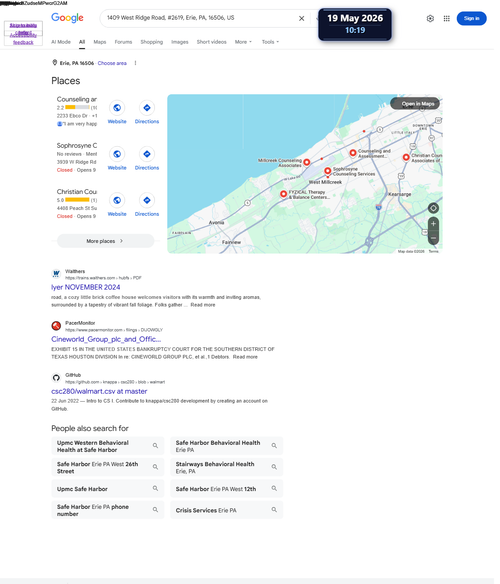Image resolution: width=500 pixels, height=584 pixels.
Task: Click the map locate-me target icon
Action: point(433,208)
